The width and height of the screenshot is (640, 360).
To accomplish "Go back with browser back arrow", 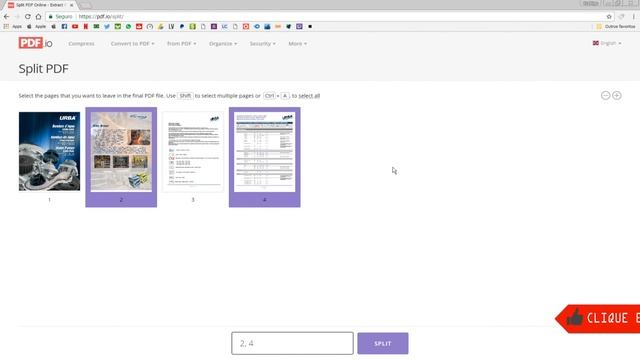I will pos(7,17).
